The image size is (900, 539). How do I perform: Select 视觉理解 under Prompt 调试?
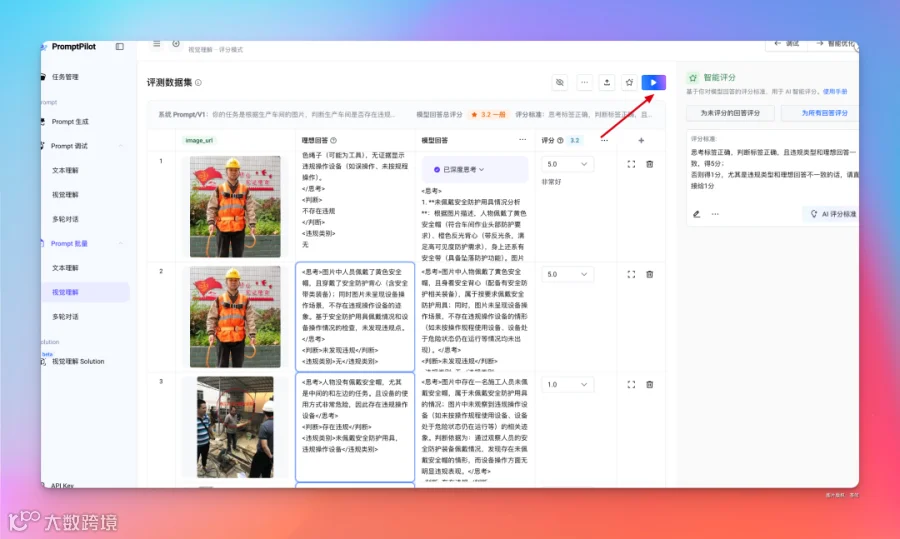65,195
